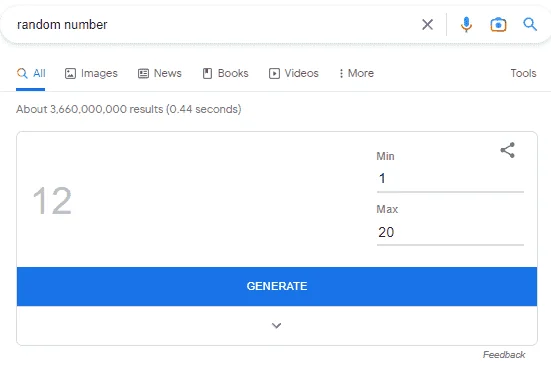Switch to the Images tab
Screen dimensions: 551x375
[91, 73]
